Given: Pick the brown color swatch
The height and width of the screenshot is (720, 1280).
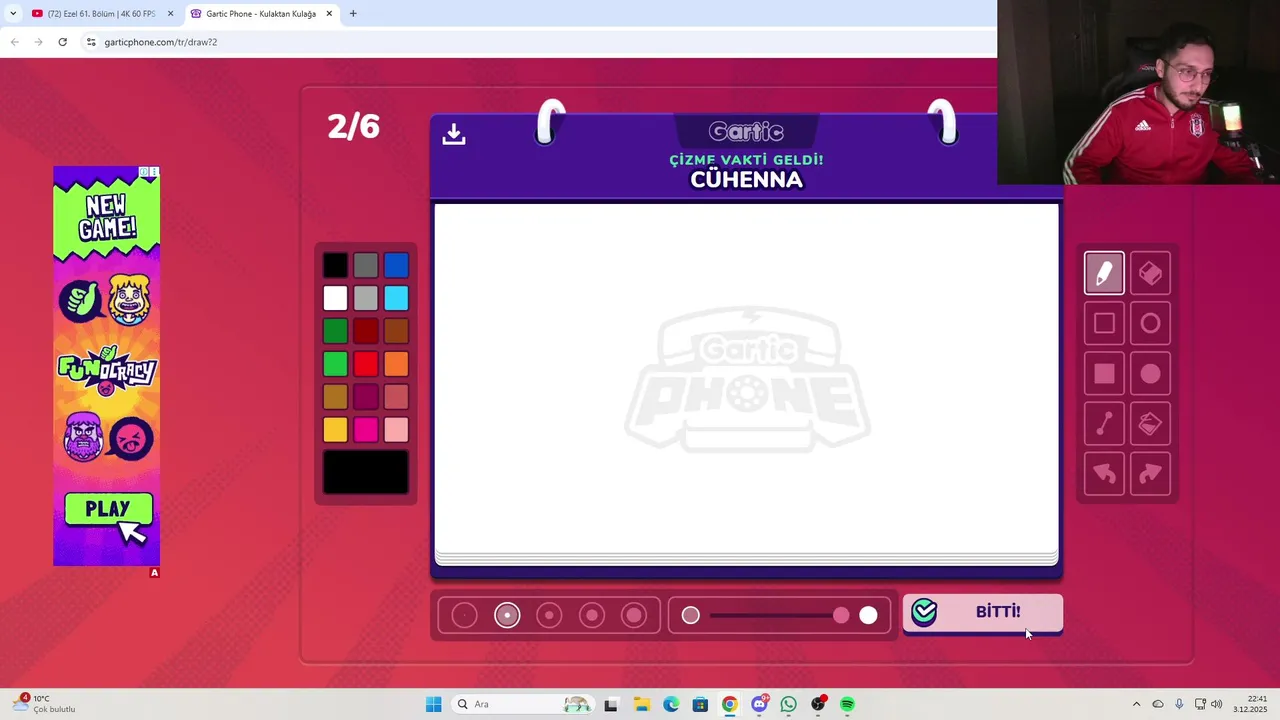Looking at the screenshot, I should click(396, 331).
